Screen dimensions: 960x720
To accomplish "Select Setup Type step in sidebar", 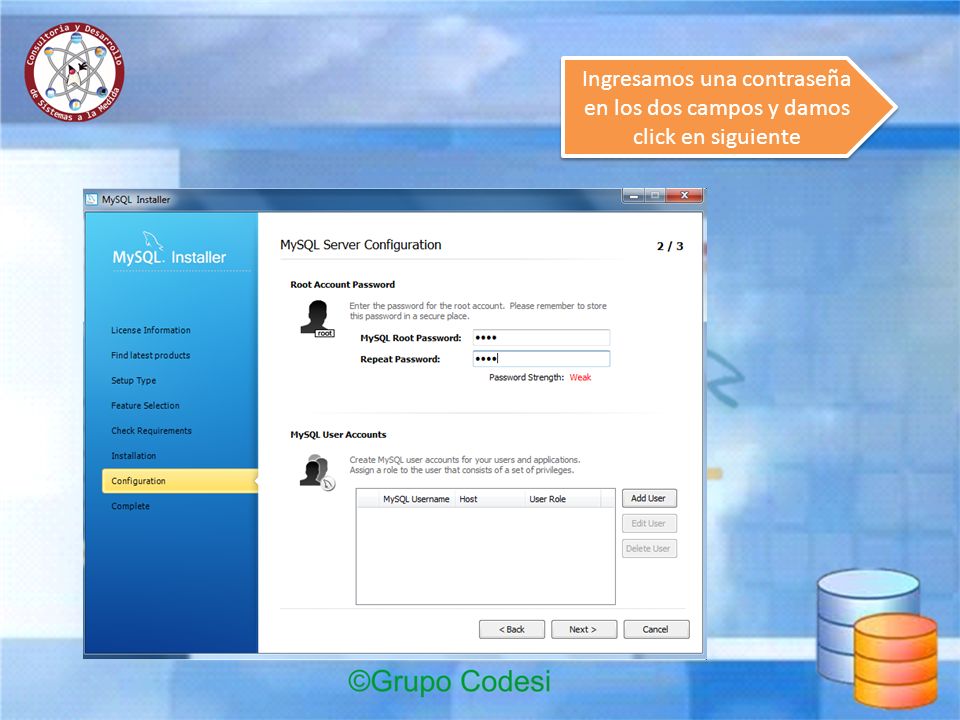I will pyautogui.click(x=133, y=380).
